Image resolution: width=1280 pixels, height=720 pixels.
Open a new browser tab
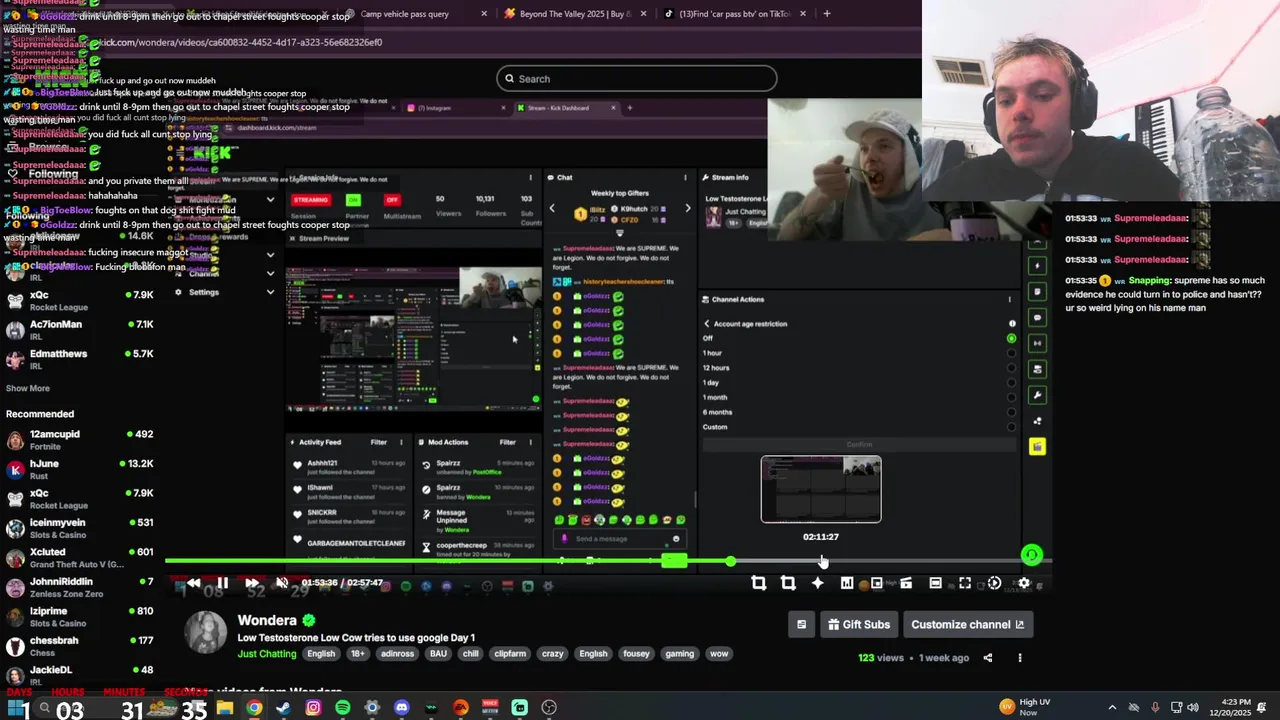pos(827,14)
